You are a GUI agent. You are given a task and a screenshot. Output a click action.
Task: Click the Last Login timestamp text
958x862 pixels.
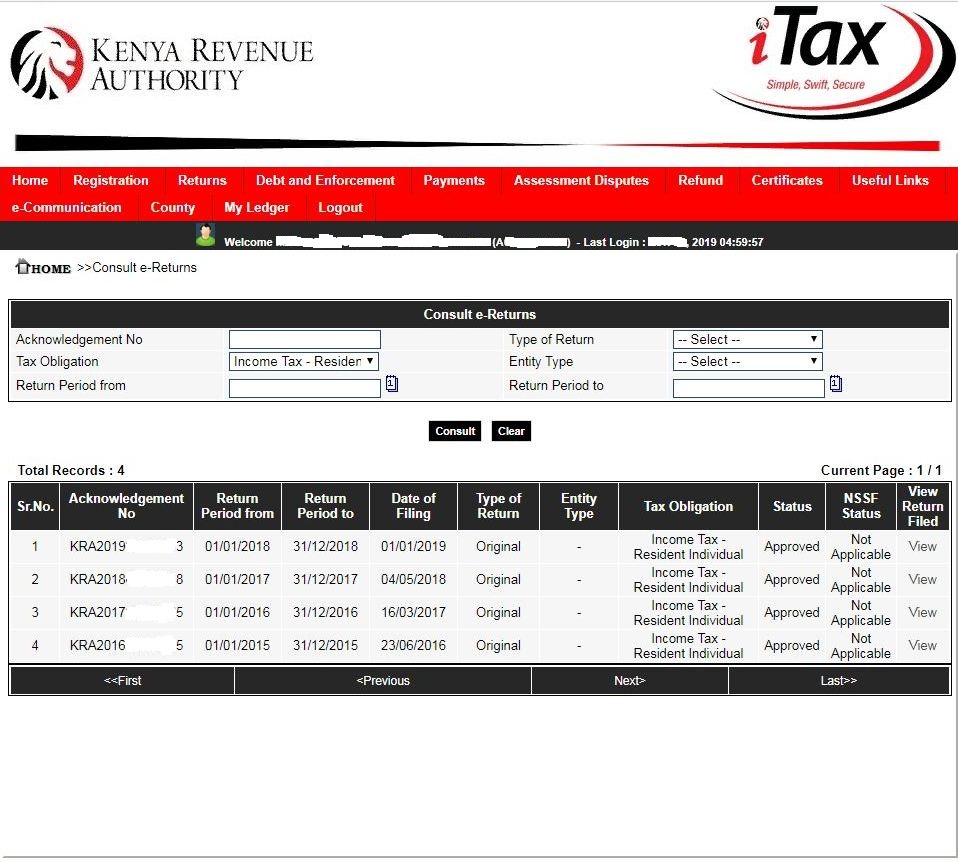pos(670,242)
